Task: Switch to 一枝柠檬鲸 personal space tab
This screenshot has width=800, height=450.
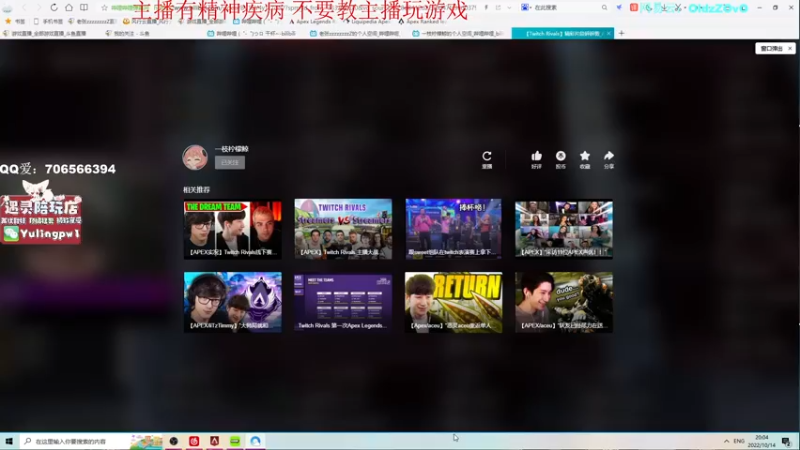Action: point(459,33)
